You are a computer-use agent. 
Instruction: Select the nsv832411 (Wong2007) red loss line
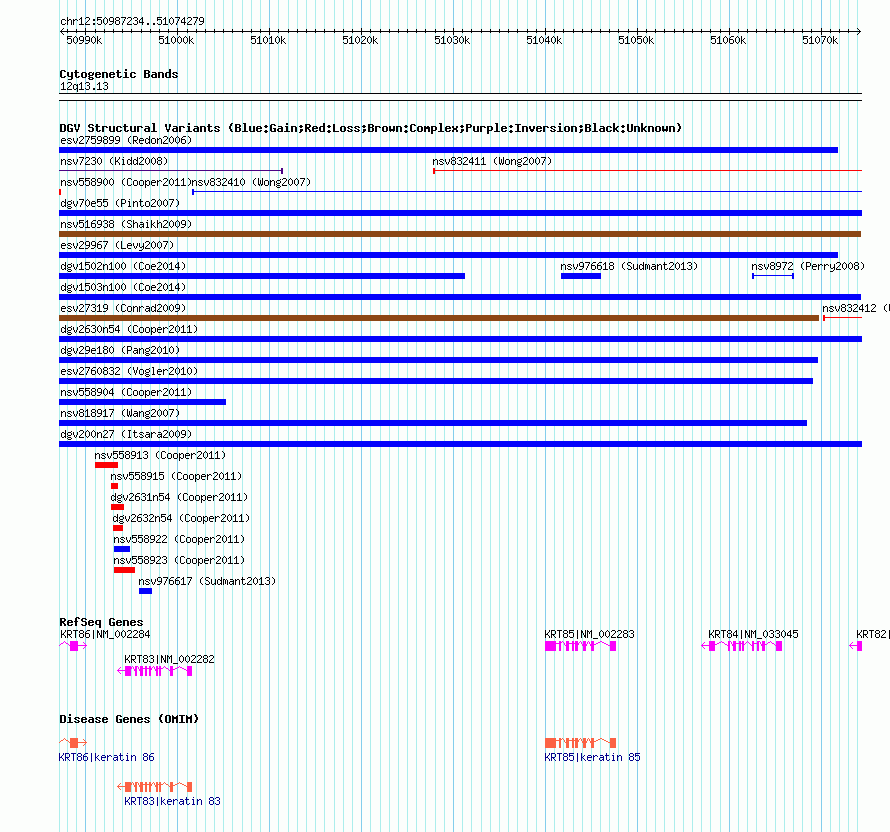pos(648,171)
